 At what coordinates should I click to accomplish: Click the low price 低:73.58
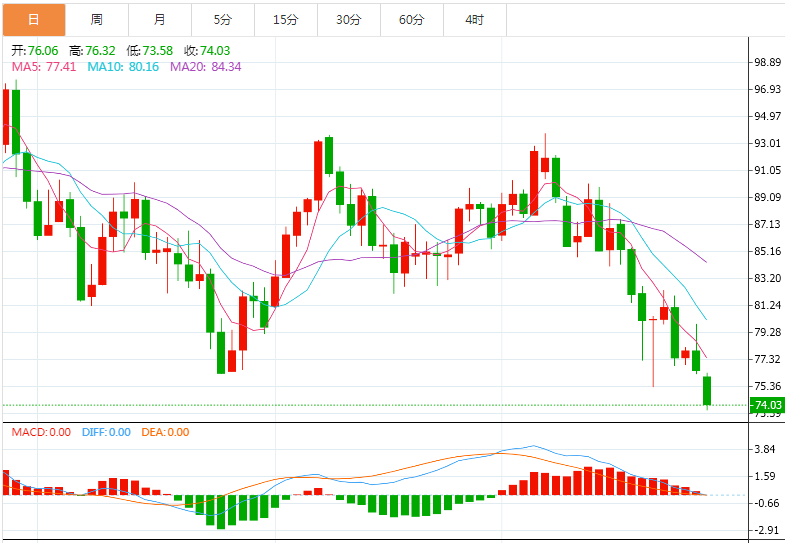click(x=150, y=51)
